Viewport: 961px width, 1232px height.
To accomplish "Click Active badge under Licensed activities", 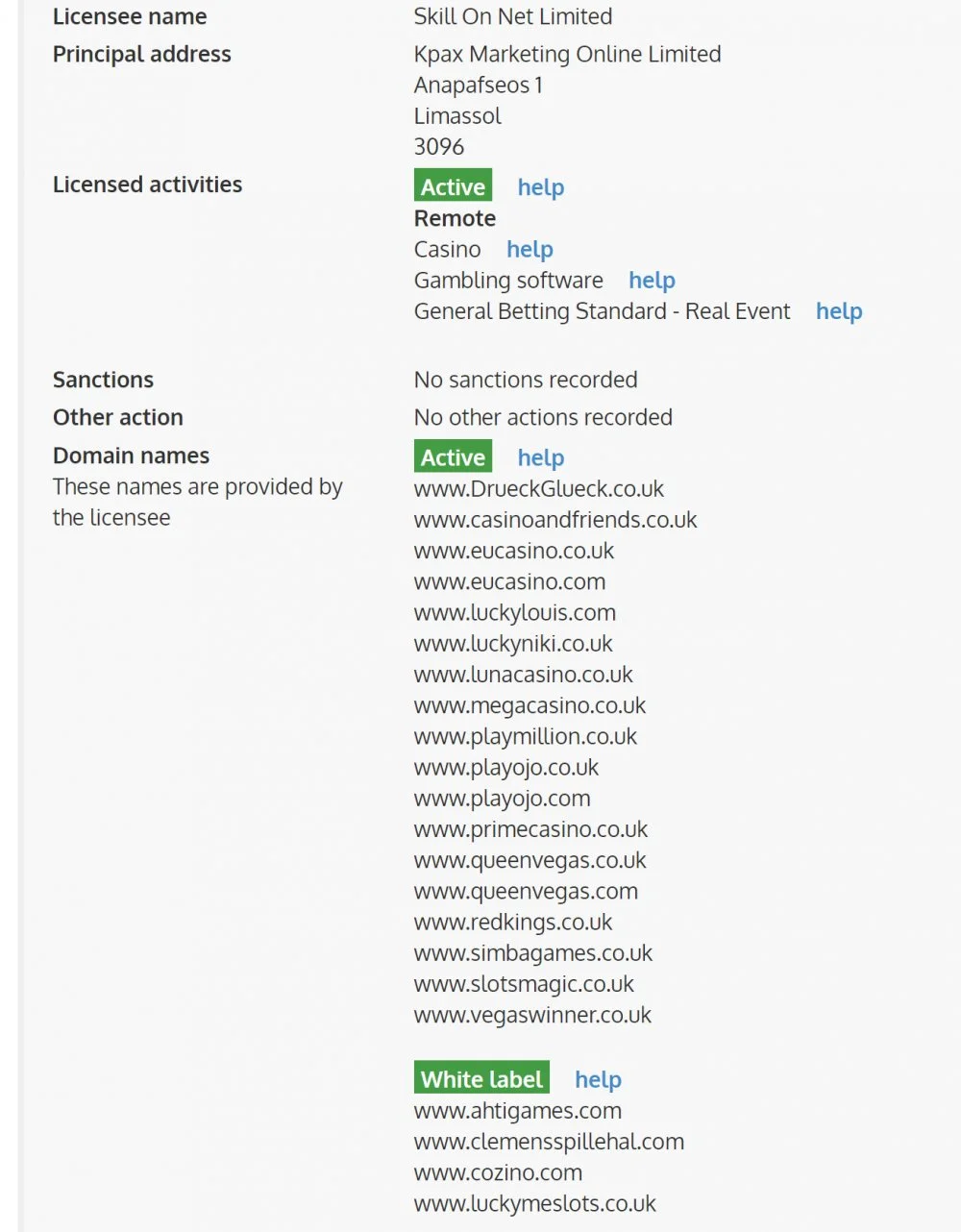I will 453,186.
